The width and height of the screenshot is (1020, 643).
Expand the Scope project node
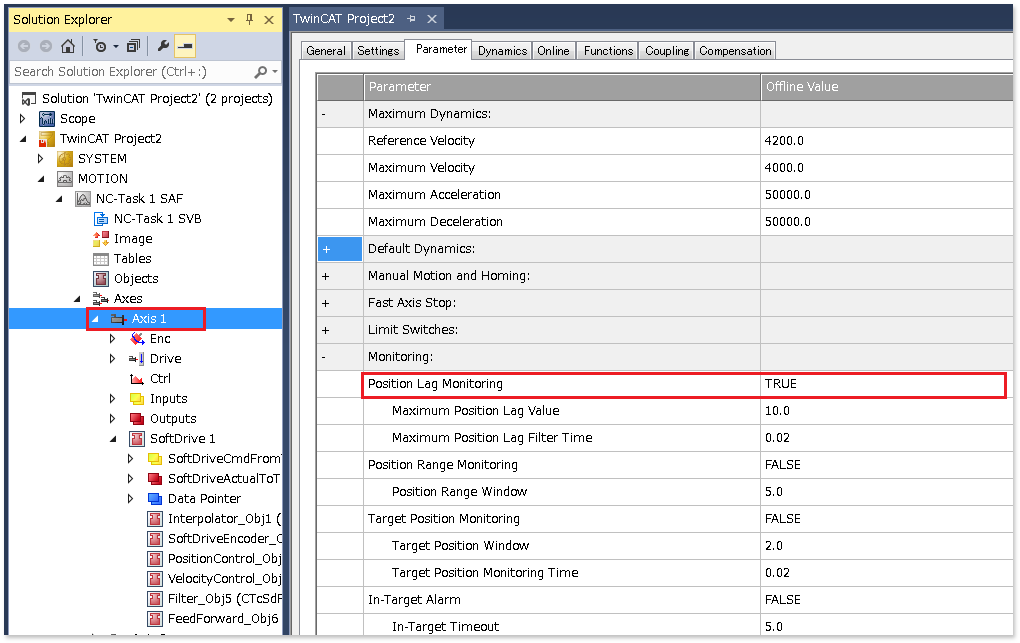click(x=23, y=119)
